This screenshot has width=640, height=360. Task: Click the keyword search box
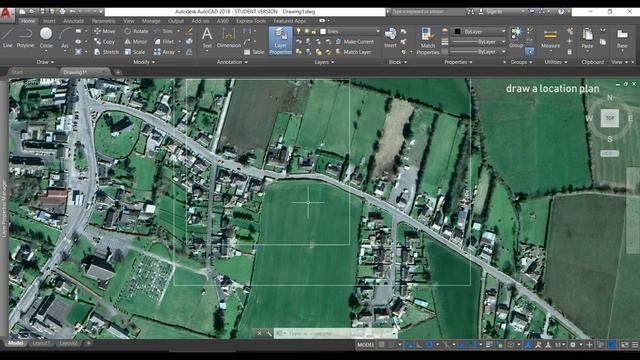point(427,12)
